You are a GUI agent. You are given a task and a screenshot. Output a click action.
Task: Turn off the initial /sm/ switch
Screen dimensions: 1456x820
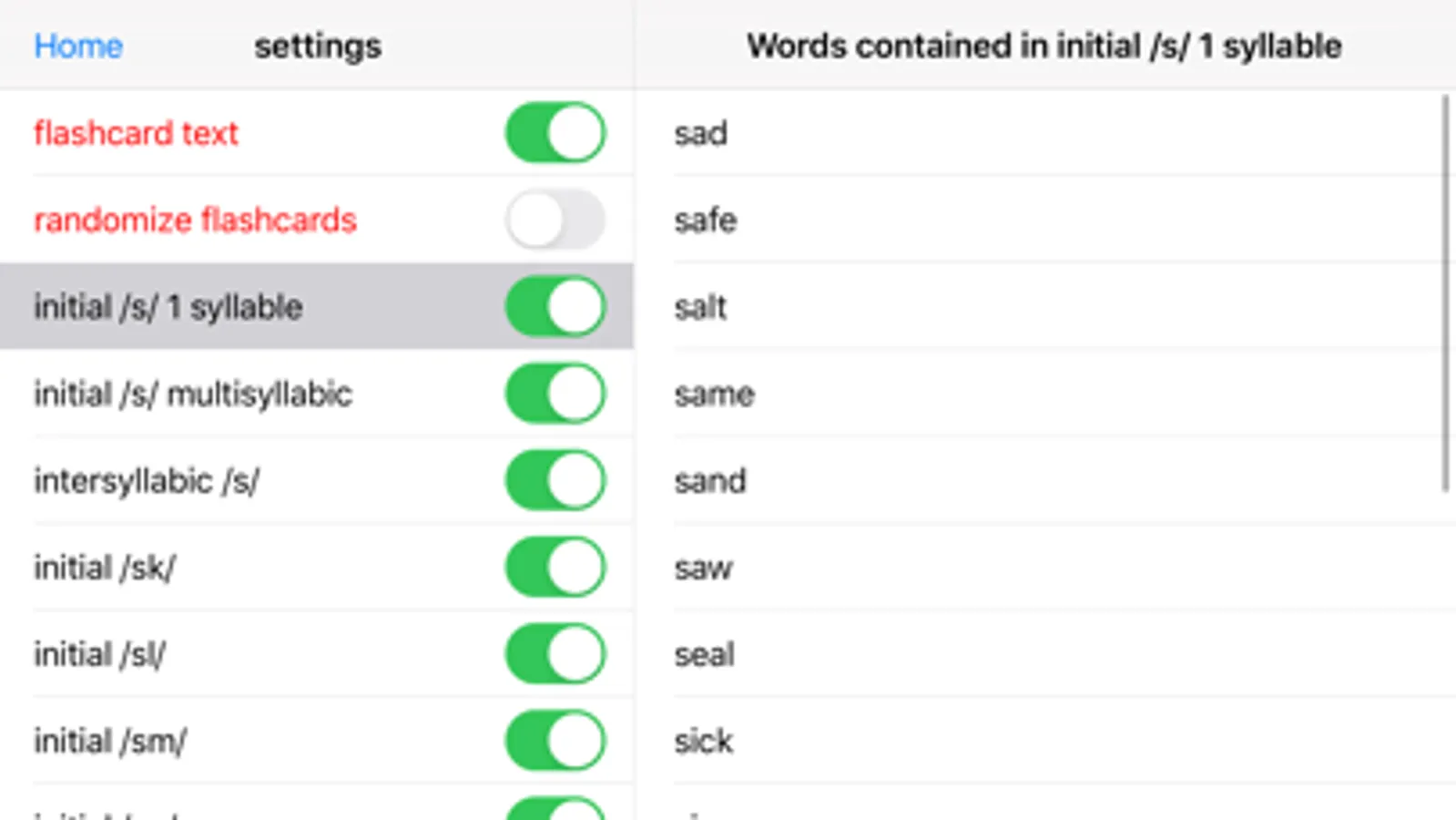point(555,740)
